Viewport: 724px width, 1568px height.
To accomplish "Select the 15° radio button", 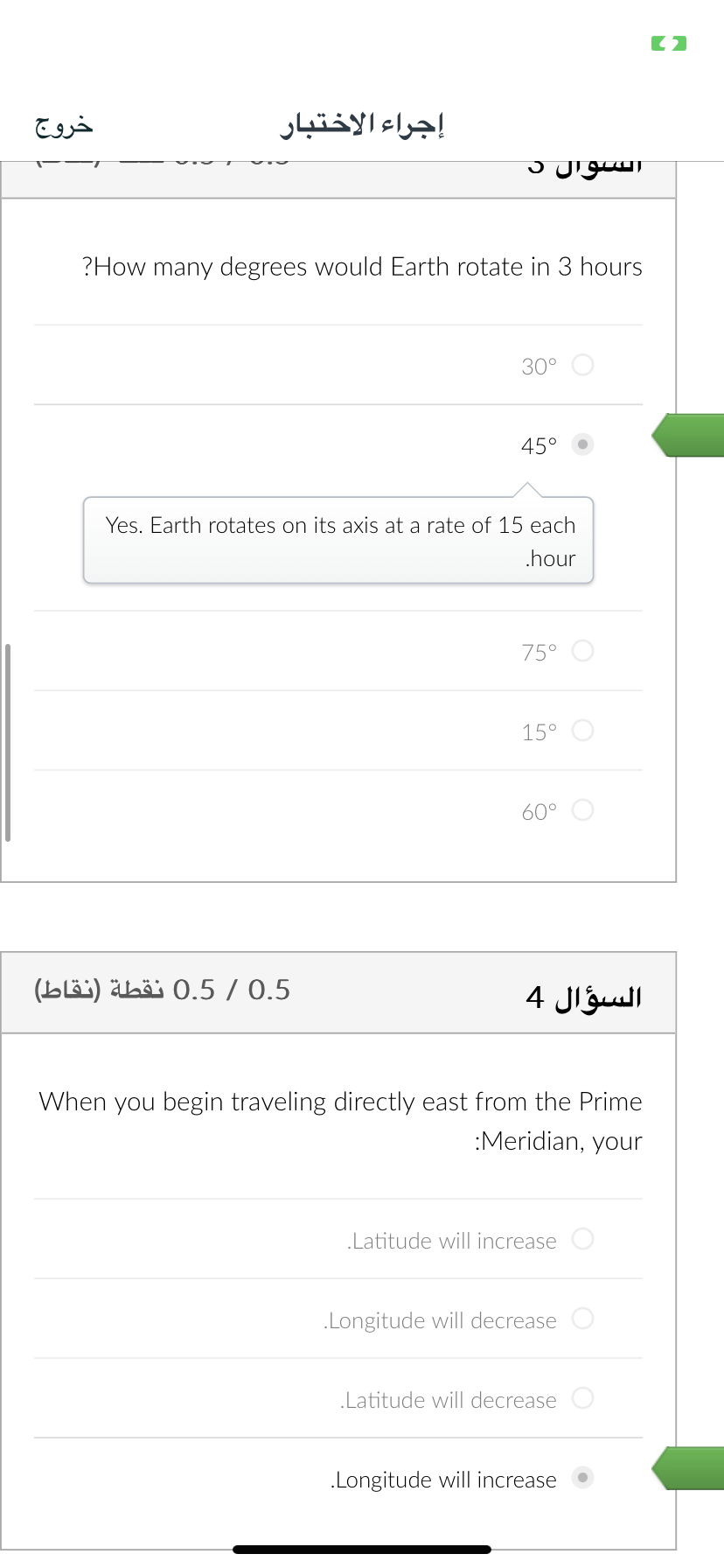I will pos(582,731).
